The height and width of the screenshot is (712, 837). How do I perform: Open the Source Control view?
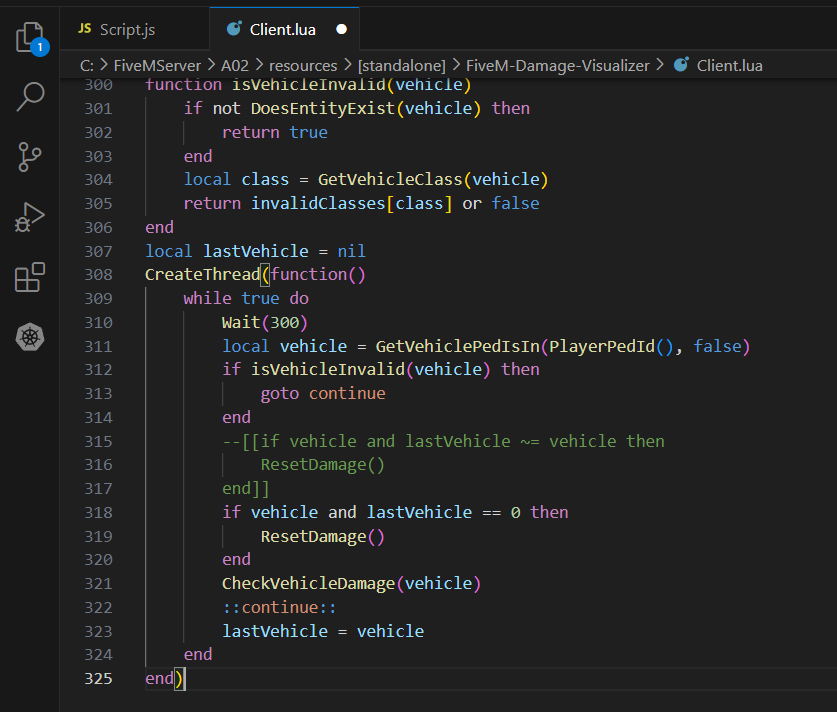30,157
